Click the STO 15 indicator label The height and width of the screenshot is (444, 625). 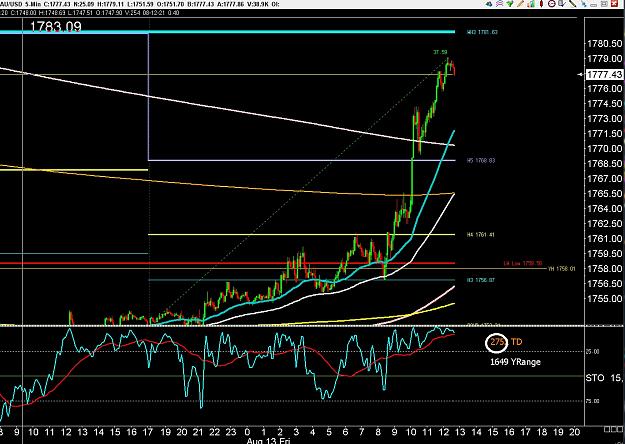(605, 377)
